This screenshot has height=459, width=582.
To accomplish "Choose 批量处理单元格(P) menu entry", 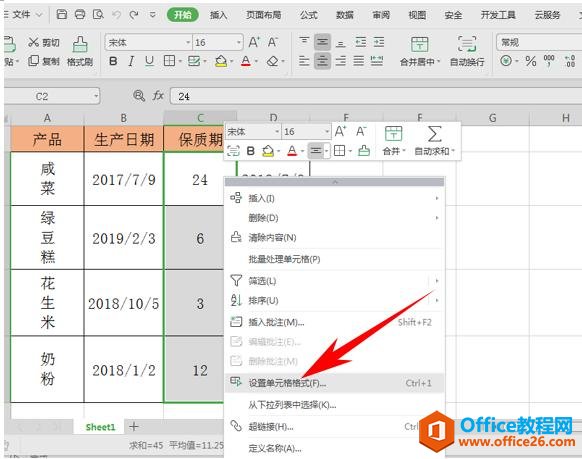I will (334, 259).
